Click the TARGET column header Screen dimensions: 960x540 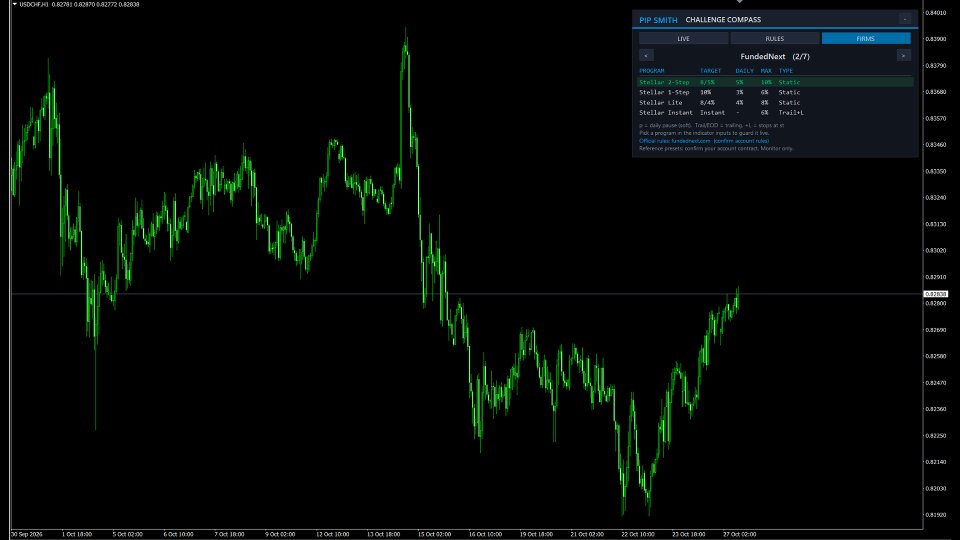[x=710, y=71]
